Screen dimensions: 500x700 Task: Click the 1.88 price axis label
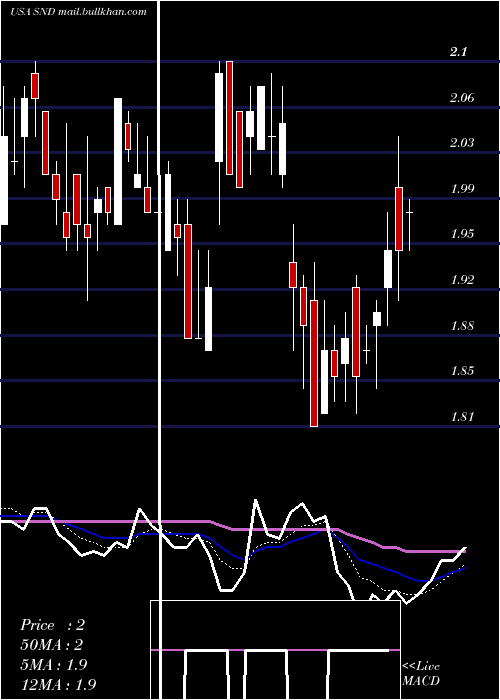(x=462, y=326)
